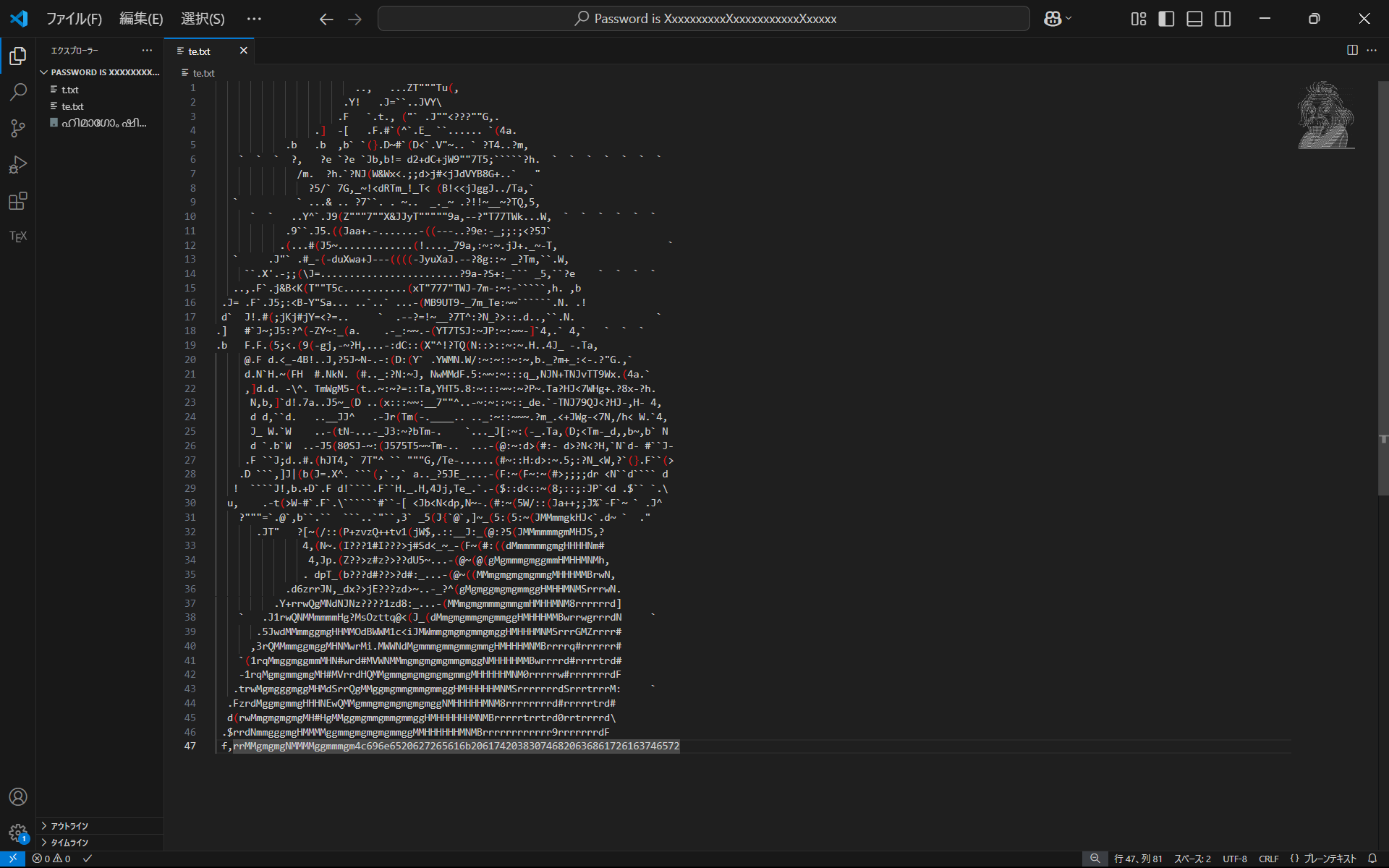Open Explorer views and more actions ellipsis
This screenshot has width=1389, height=868.
[147, 51]
